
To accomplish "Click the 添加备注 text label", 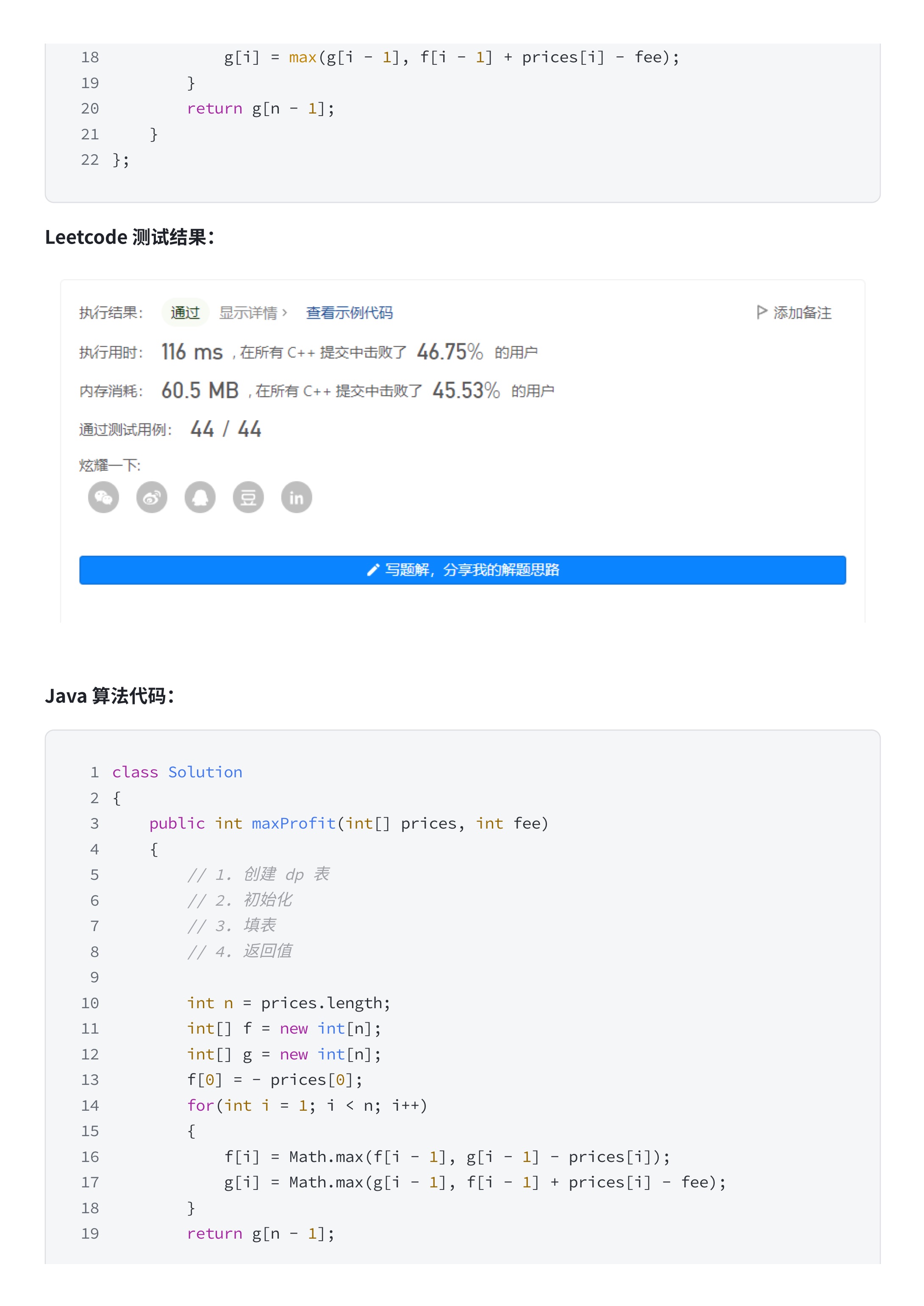I will click(802, 313).
